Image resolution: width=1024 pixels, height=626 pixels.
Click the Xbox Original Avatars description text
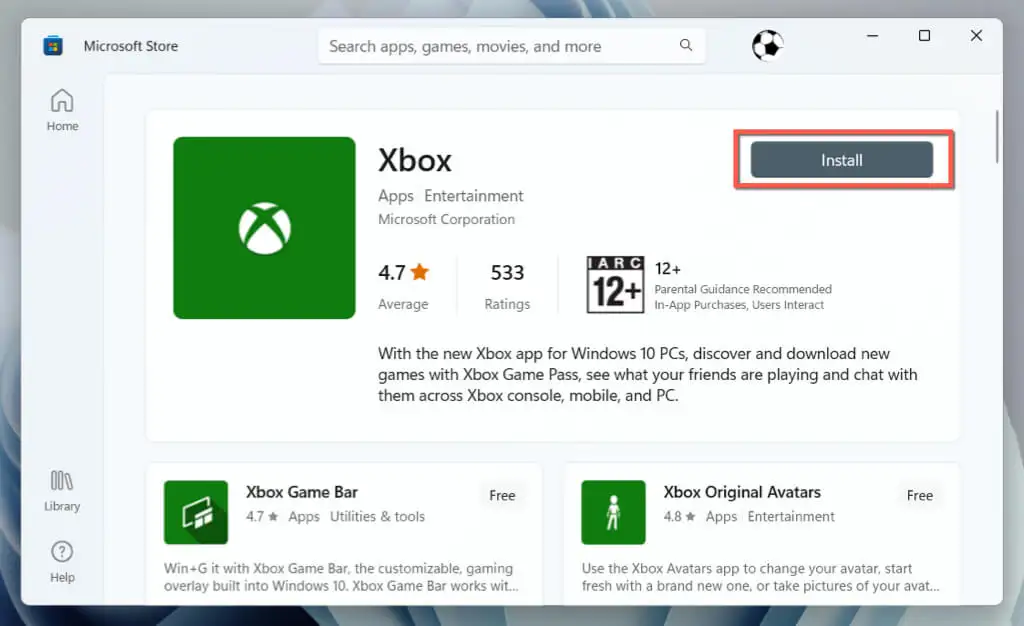pyautogui.click(x=761, y=577)
